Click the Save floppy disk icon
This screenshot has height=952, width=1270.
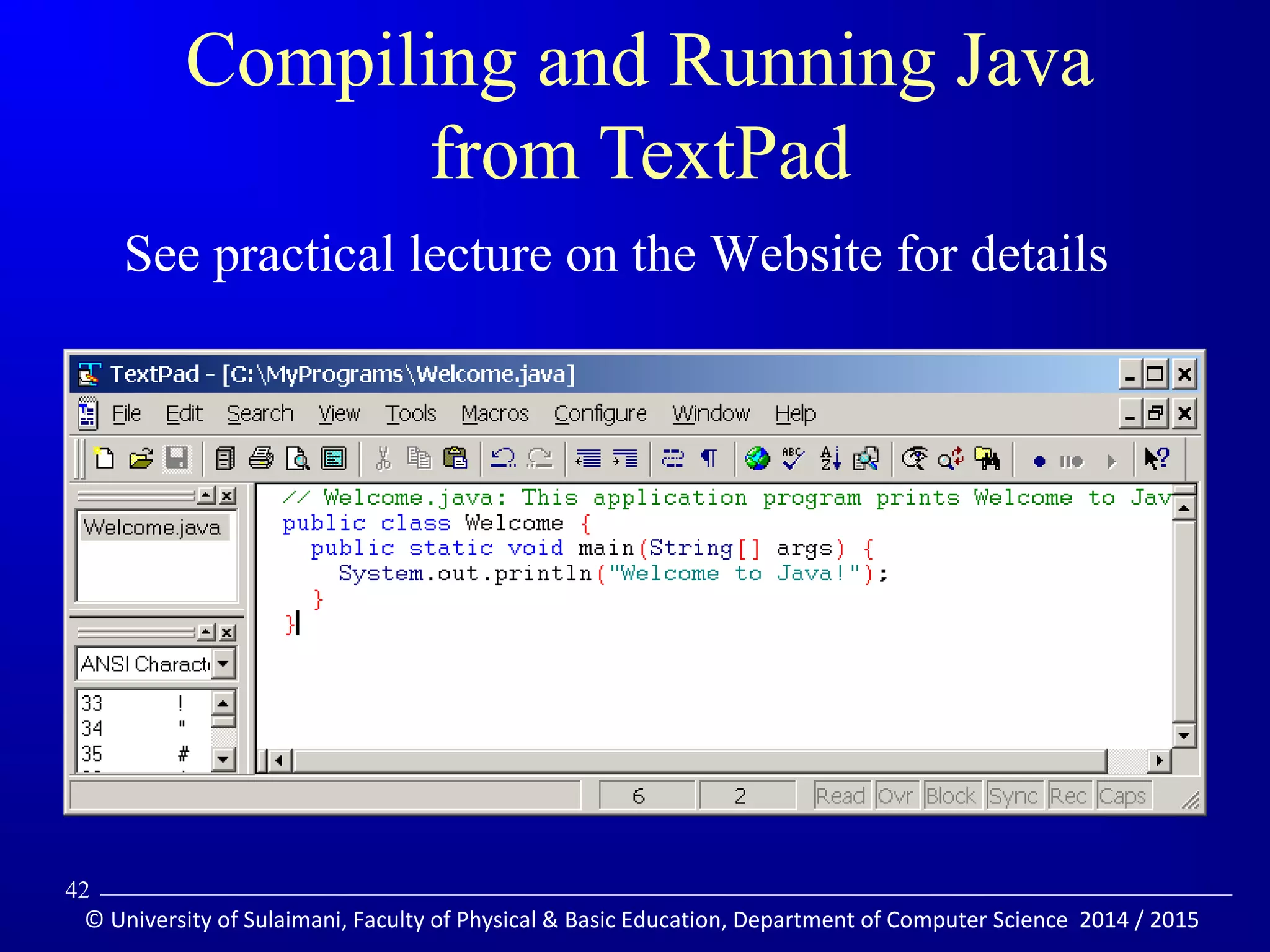(x=177, y=459)
